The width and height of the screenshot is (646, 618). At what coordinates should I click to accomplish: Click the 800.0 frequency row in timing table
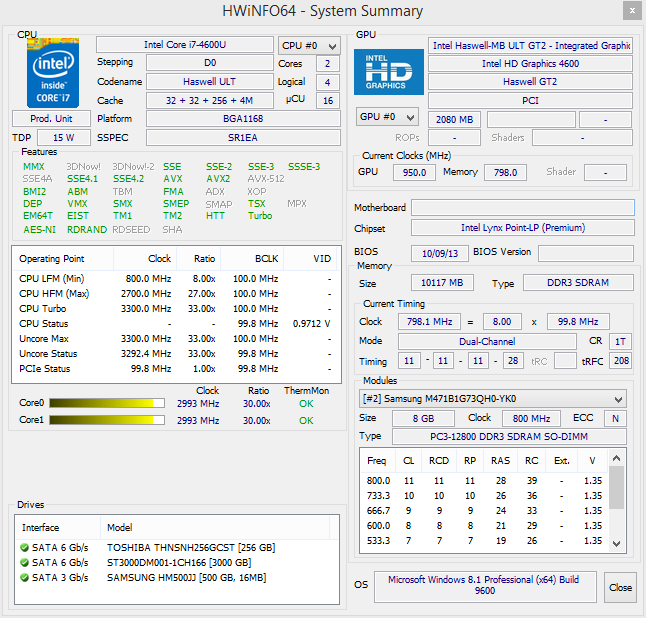click(484, 481)
